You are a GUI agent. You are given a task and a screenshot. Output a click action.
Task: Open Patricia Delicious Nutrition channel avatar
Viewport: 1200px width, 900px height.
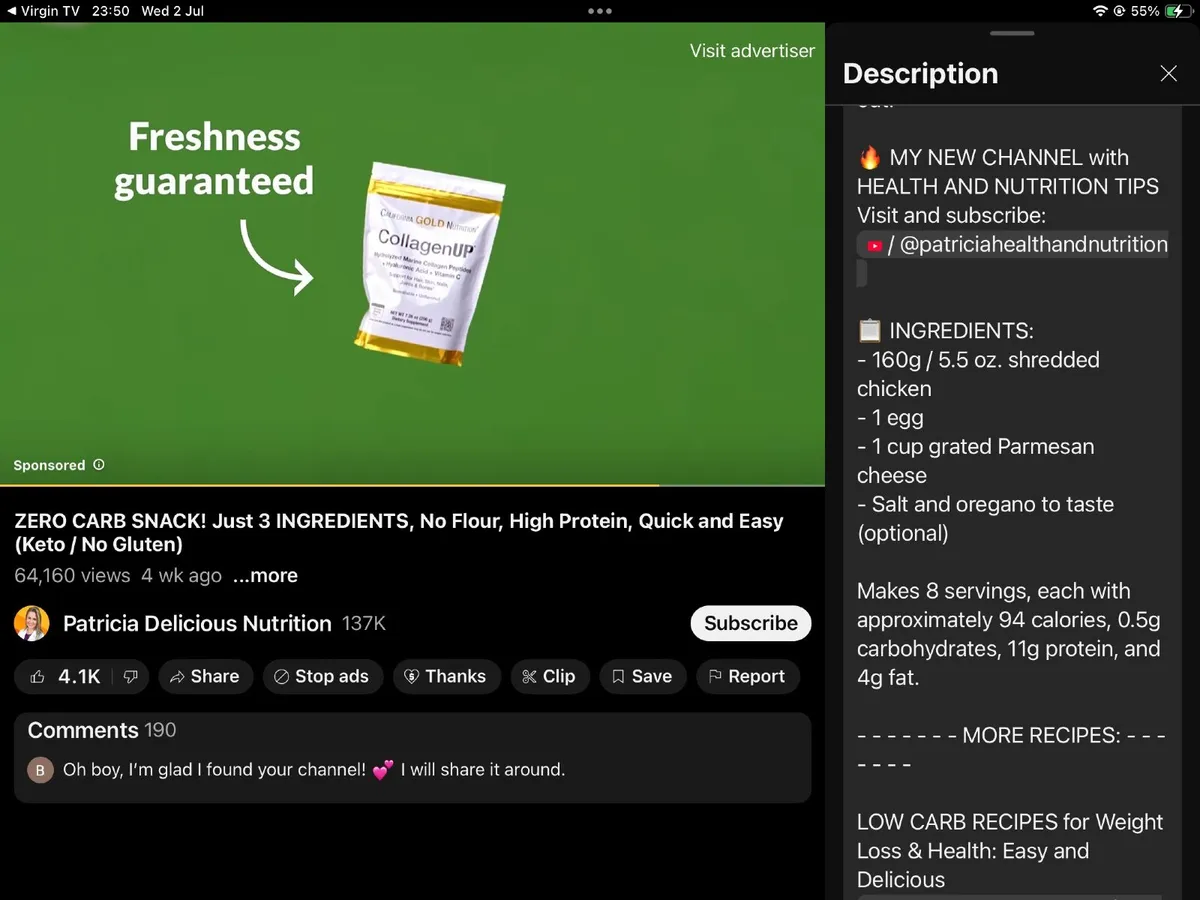pos(32,623)
